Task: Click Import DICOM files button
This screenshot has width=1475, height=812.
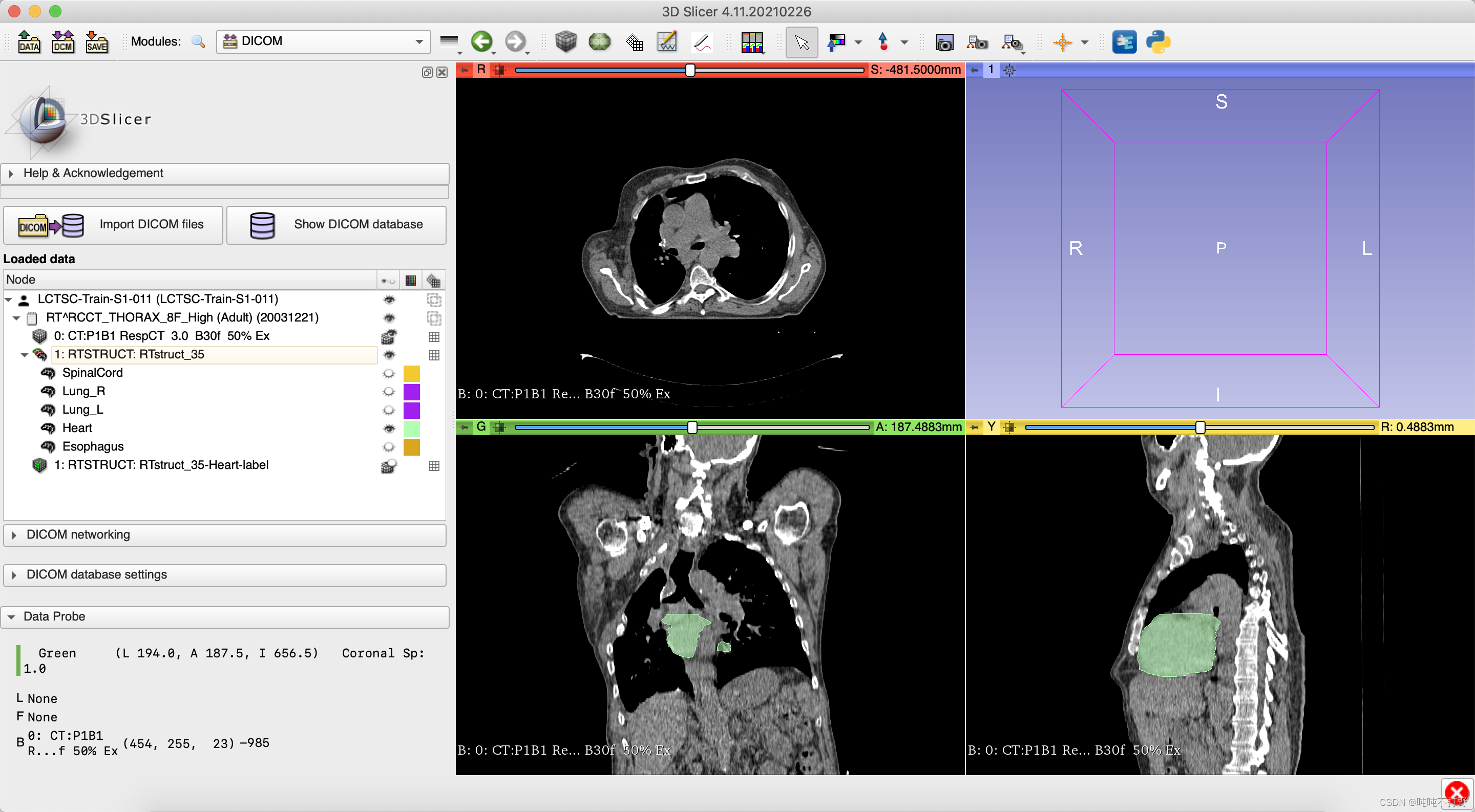Action: [113, 224]
